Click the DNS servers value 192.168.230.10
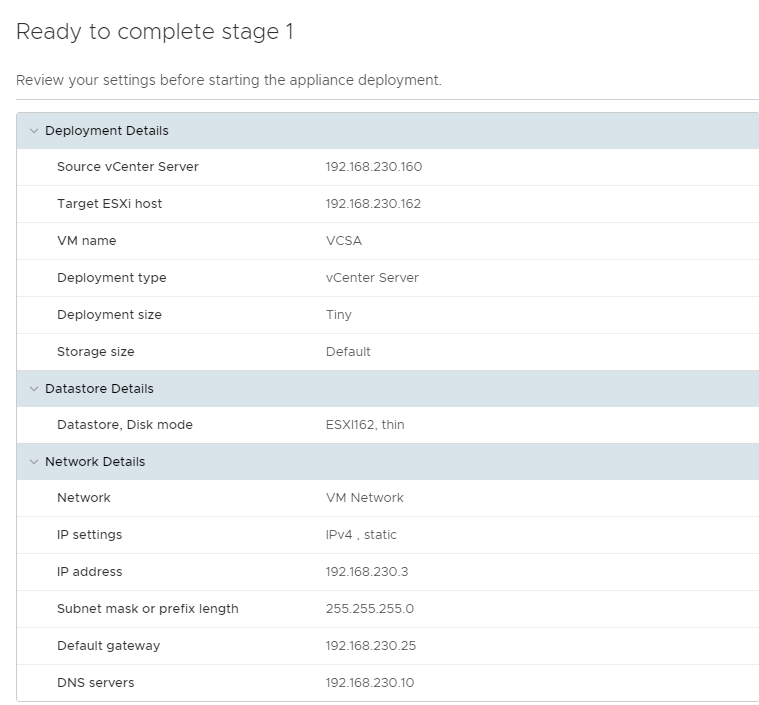Screen dimensions: 759x705 click(x=369, y=683)
